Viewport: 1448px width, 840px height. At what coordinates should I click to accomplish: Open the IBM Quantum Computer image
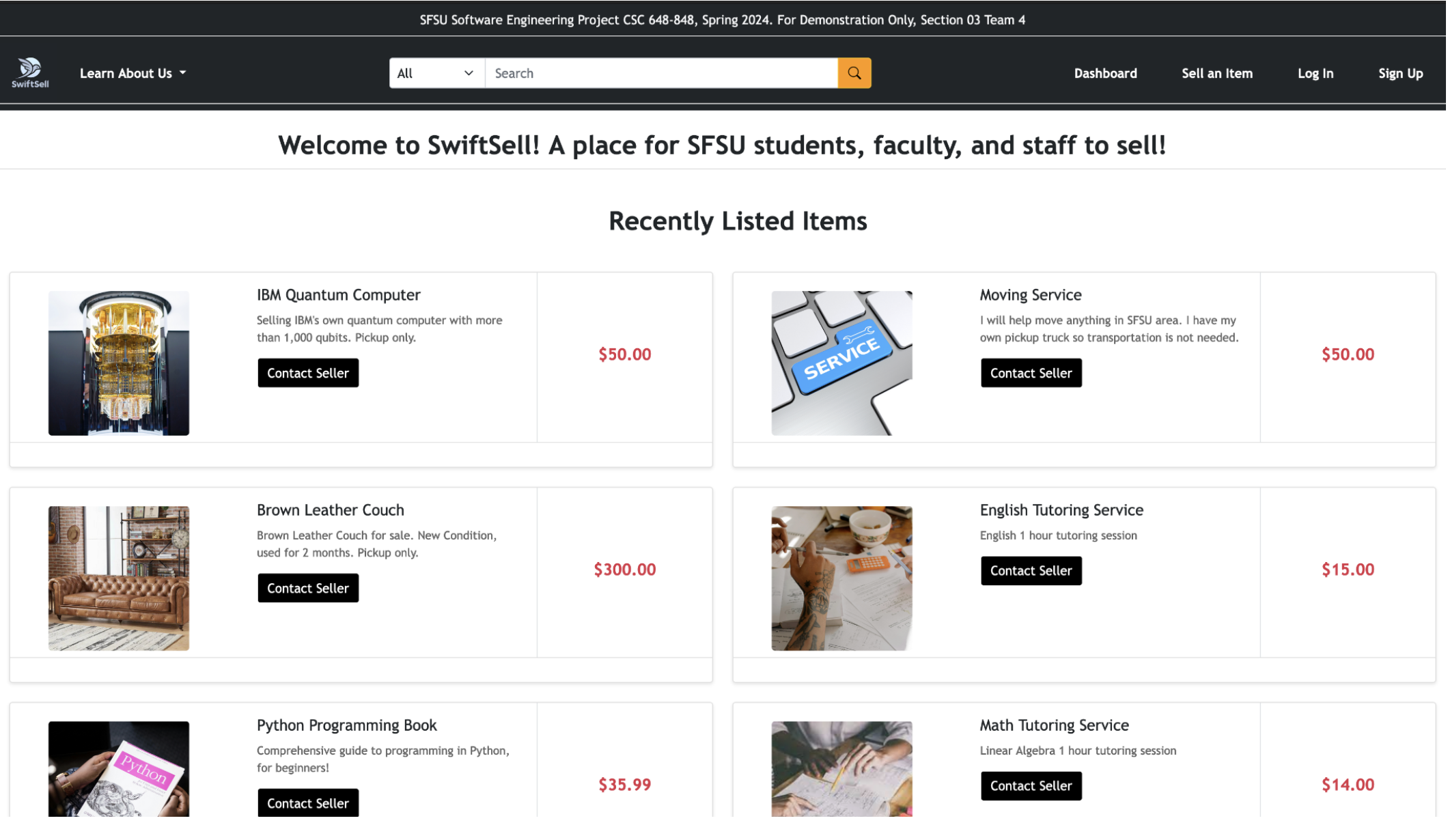[119, 363]
